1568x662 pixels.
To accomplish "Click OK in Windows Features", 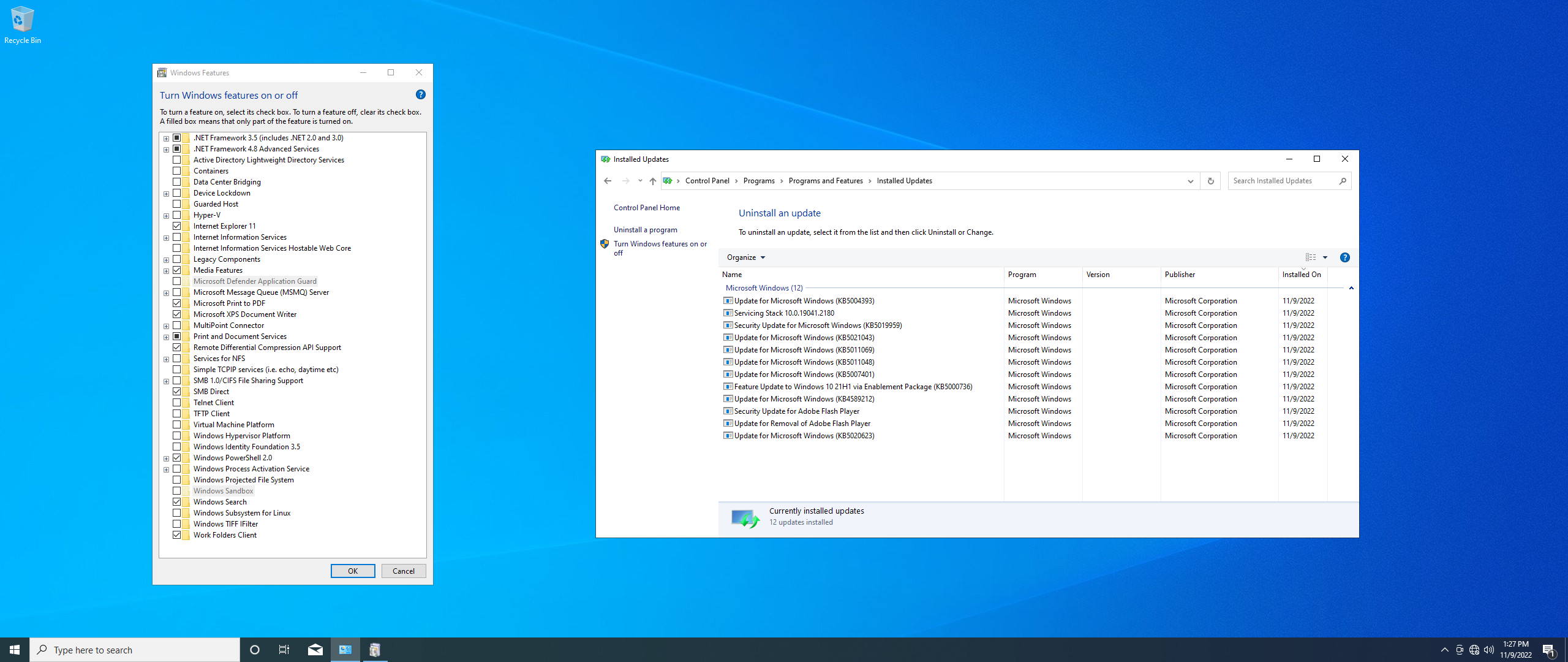I will [353, 571].
